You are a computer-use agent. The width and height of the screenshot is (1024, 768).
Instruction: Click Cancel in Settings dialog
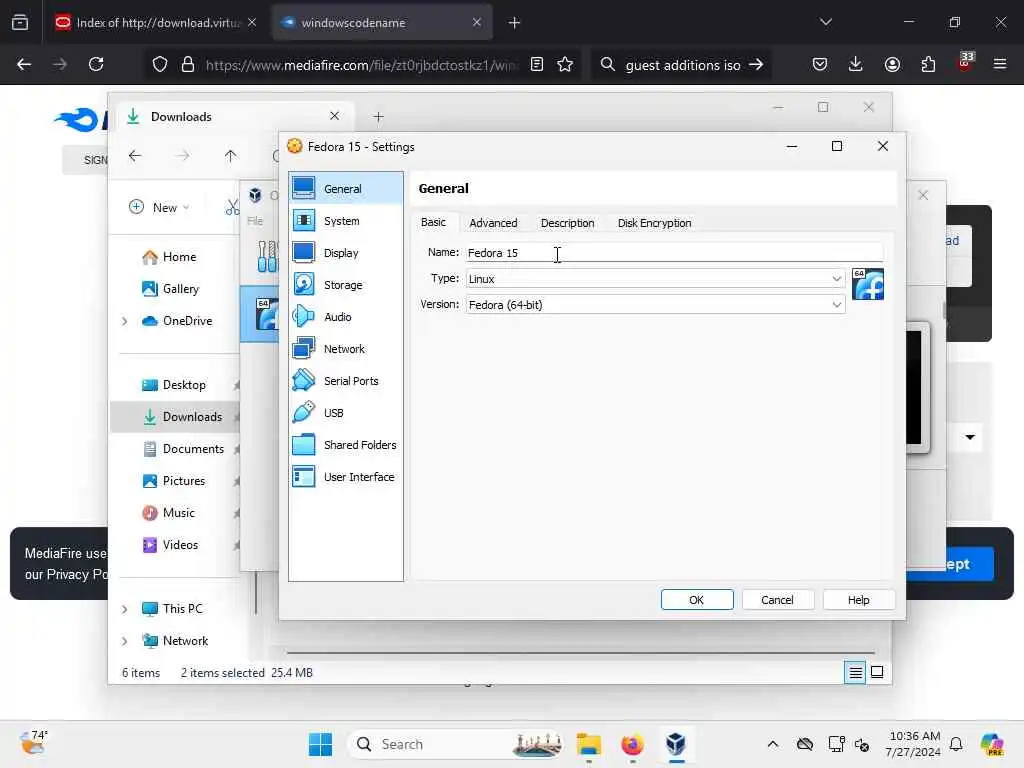click(777, 600)
